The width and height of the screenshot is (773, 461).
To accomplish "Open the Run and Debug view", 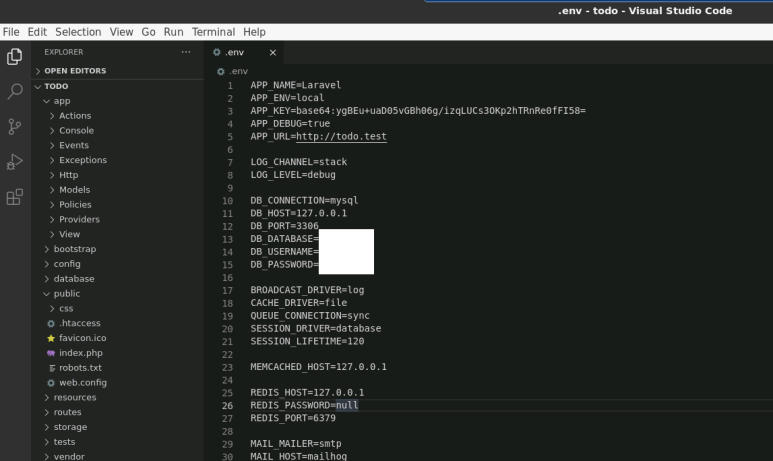I will [15, 162].
